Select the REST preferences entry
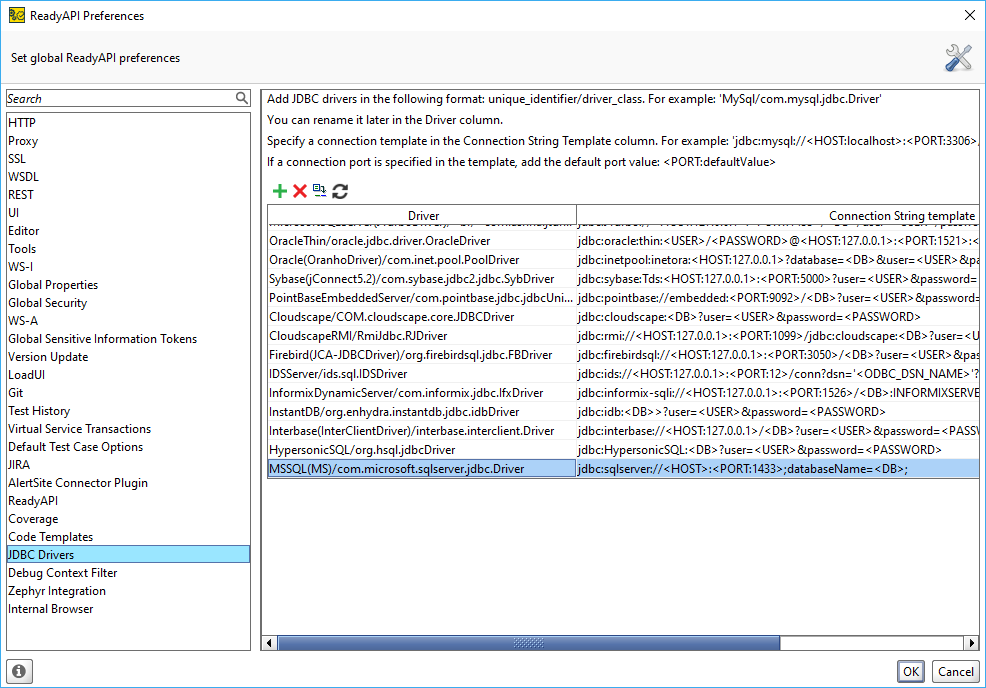Viewport: 986px width, 688px height. pos(128,195)
